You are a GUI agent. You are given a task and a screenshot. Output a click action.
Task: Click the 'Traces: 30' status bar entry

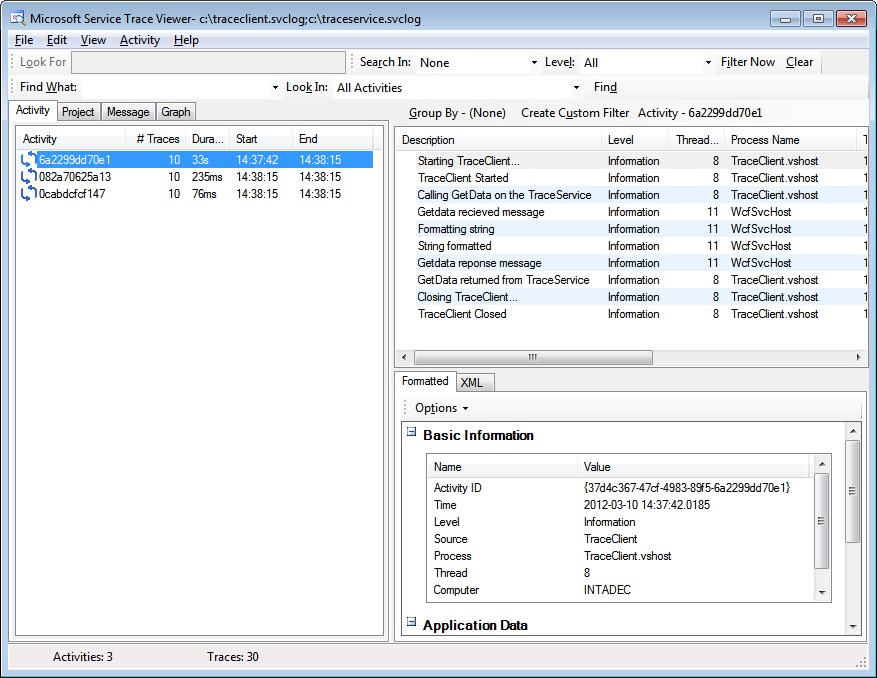point(233,657)
